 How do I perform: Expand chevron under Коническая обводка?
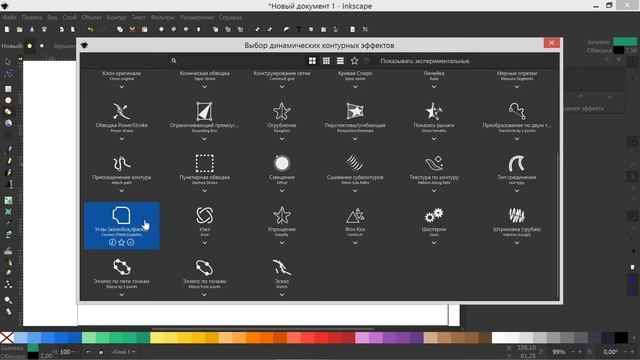coord(204,87)
